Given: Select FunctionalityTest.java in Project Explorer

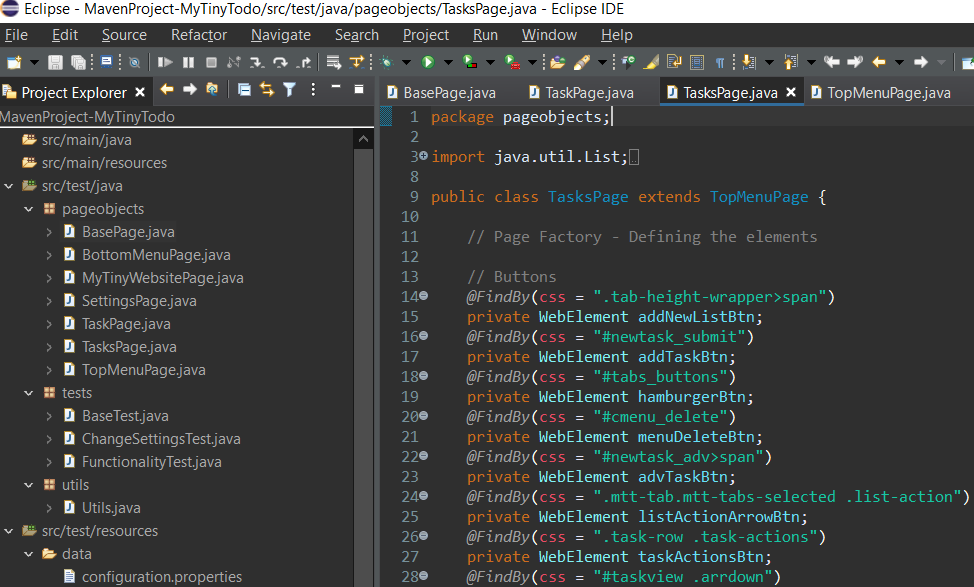Looking at the screenshot, I should coord(151,462).
